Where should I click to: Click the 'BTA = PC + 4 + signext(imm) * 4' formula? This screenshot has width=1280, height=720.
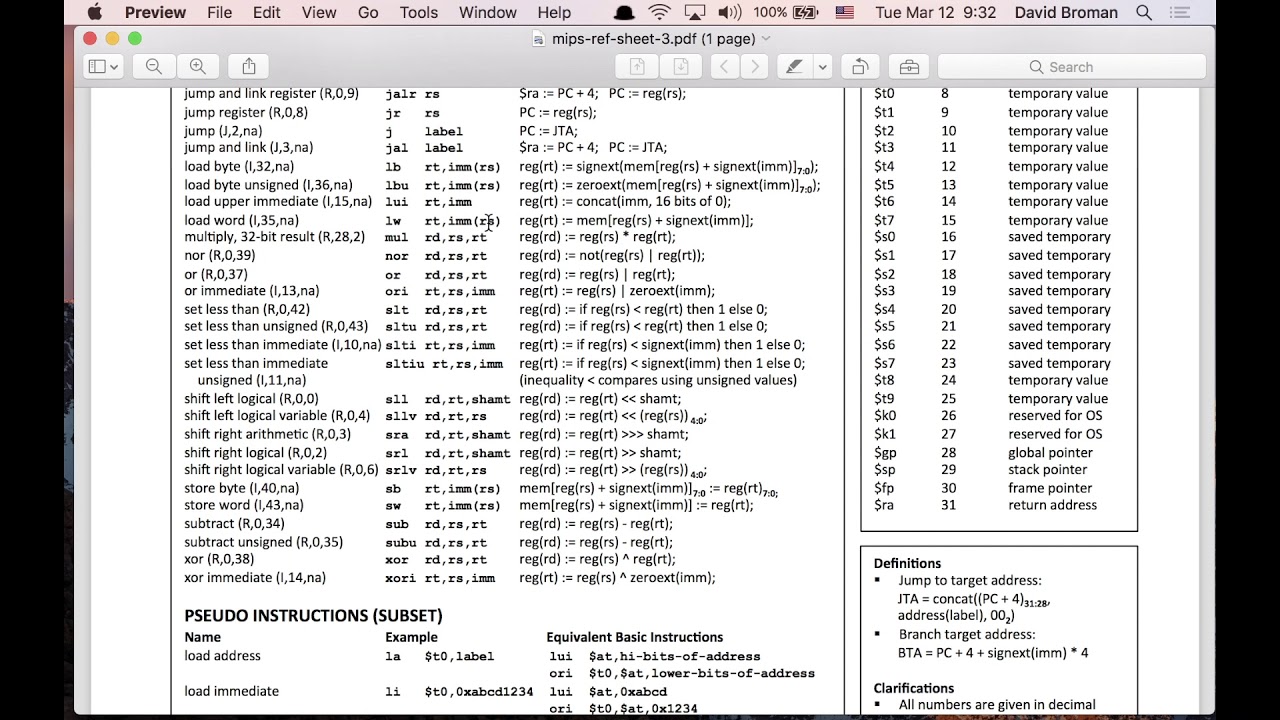(x=993, y=653)
